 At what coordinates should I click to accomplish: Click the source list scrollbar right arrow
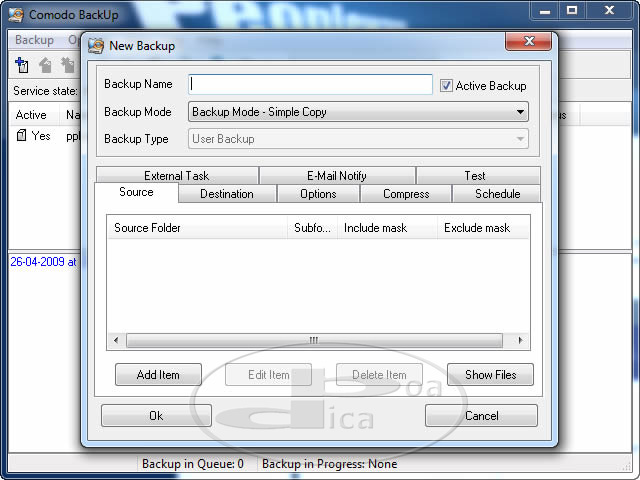(x=520, y=341)
